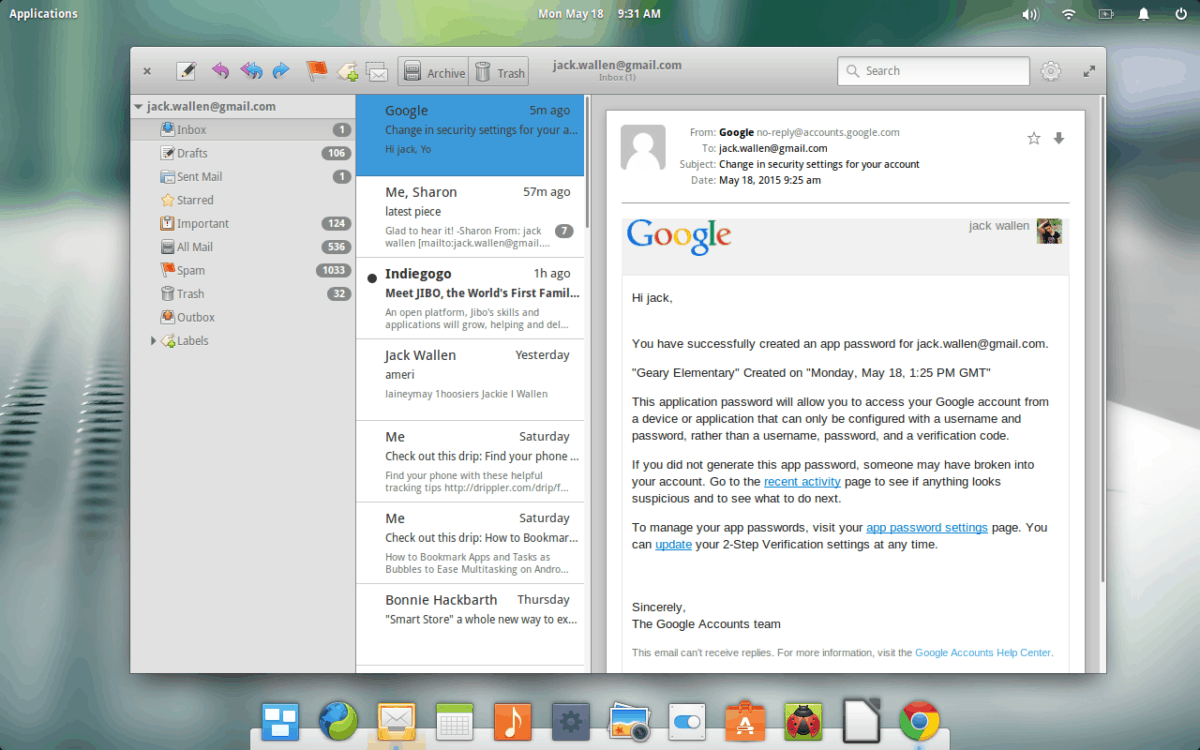Click the download arrow on the message header
The width and height of the screenshot is (1200, 750).
point(1059,138)
